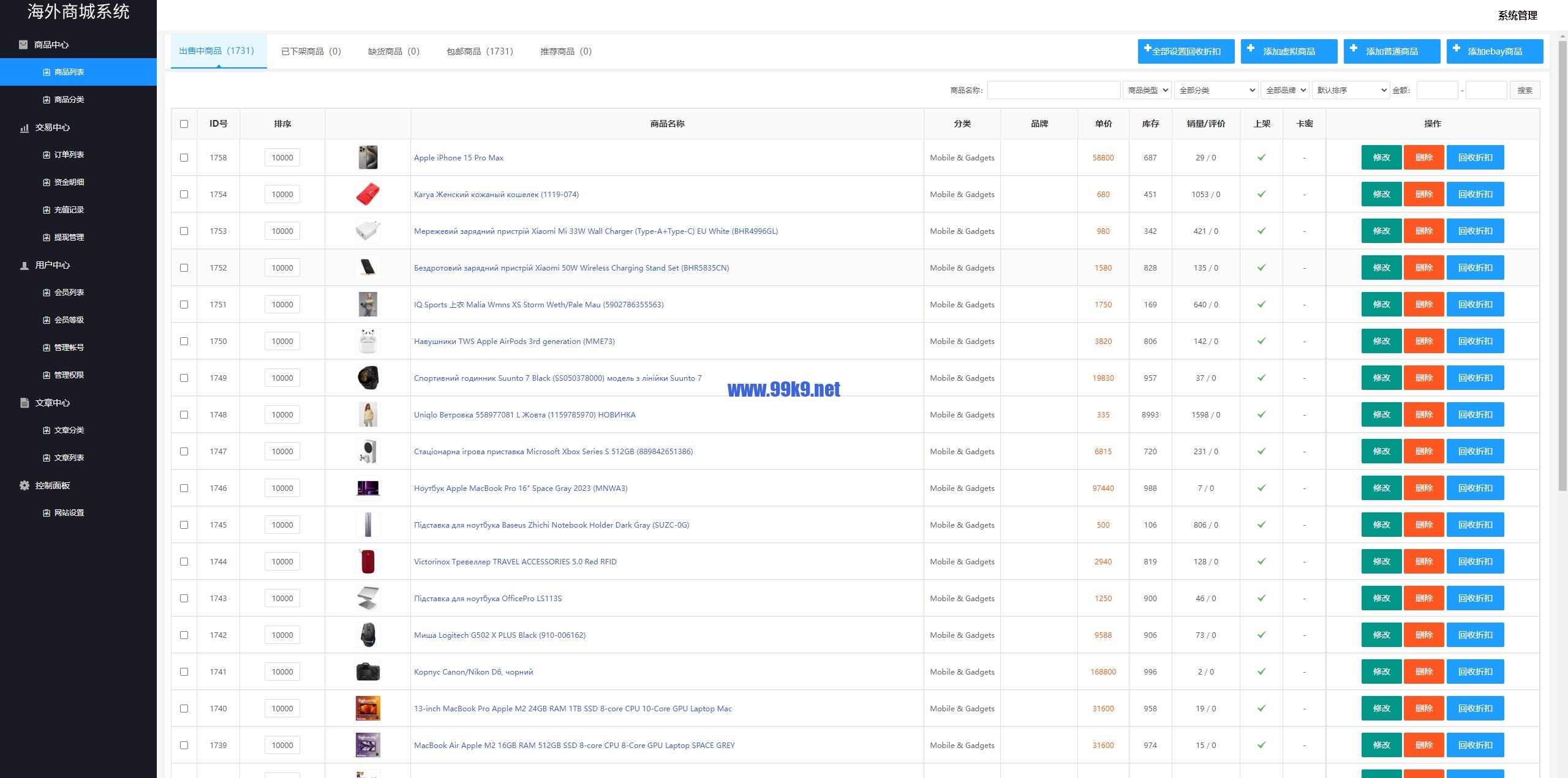The width and height of the screenshot is (1568, 778).
Task: Click the icon beside 商品列表 menu entry
Action: point(47,72)
